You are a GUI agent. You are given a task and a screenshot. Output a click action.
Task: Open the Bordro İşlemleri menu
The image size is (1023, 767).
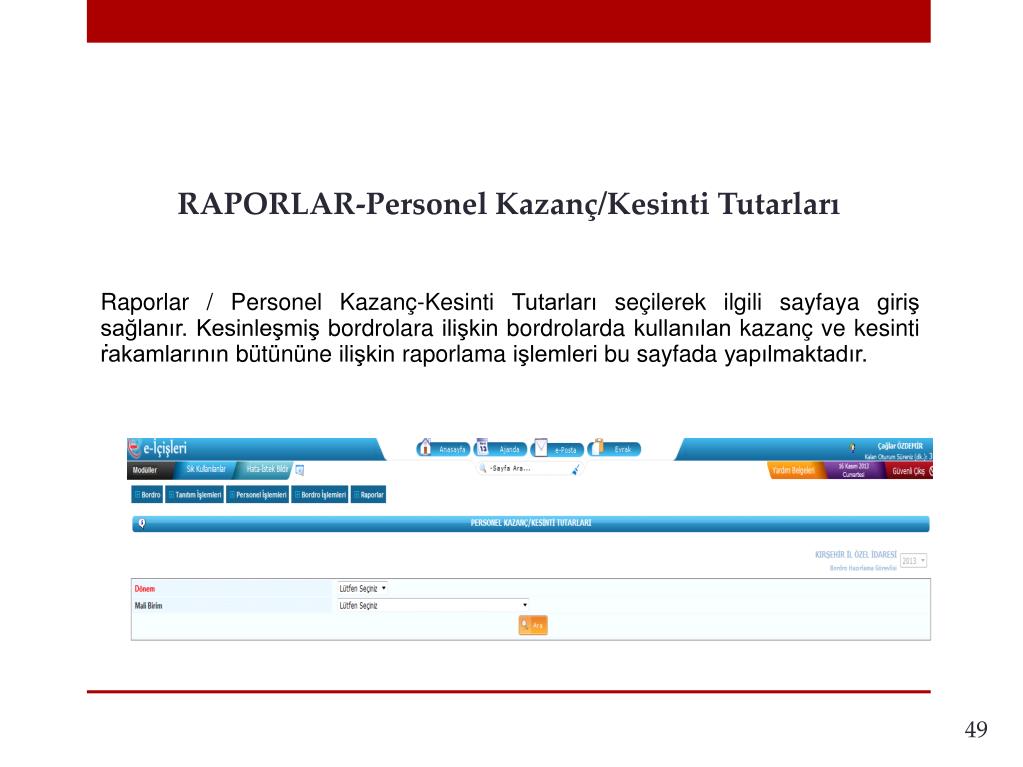[x=320, y=495]
